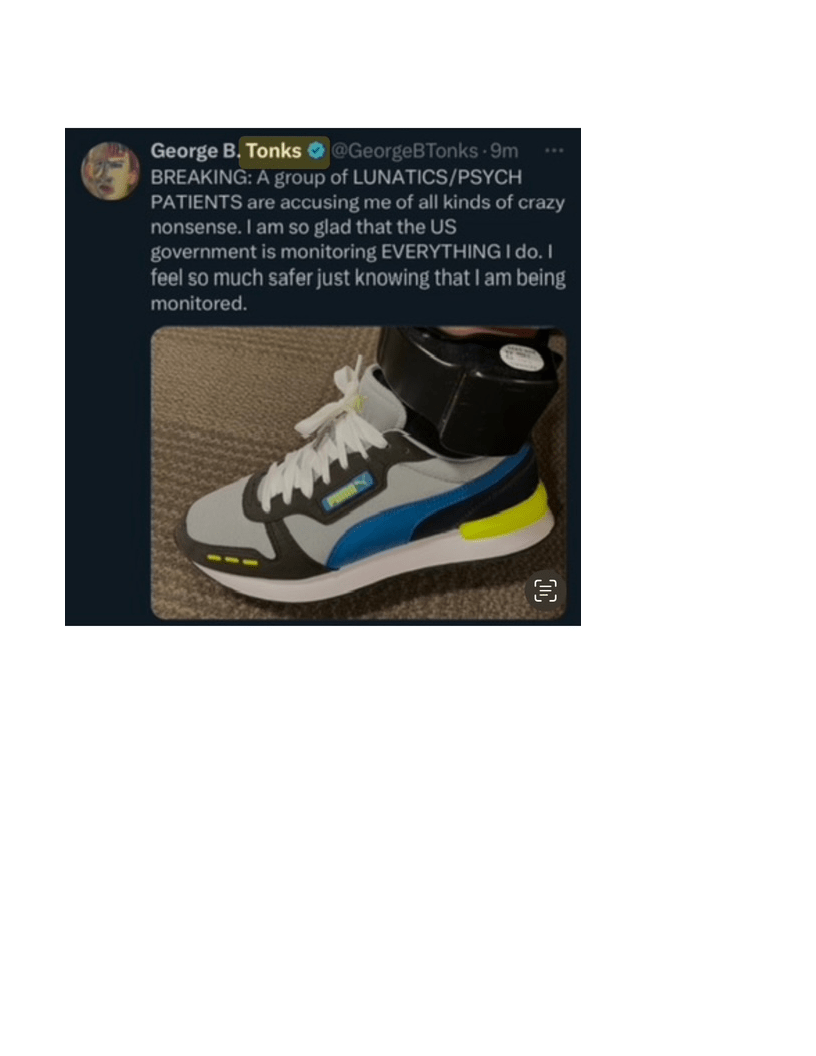Click the blue verified checkmark badge
Viewport: 816px width, 1056px height.
click(316, 151)
